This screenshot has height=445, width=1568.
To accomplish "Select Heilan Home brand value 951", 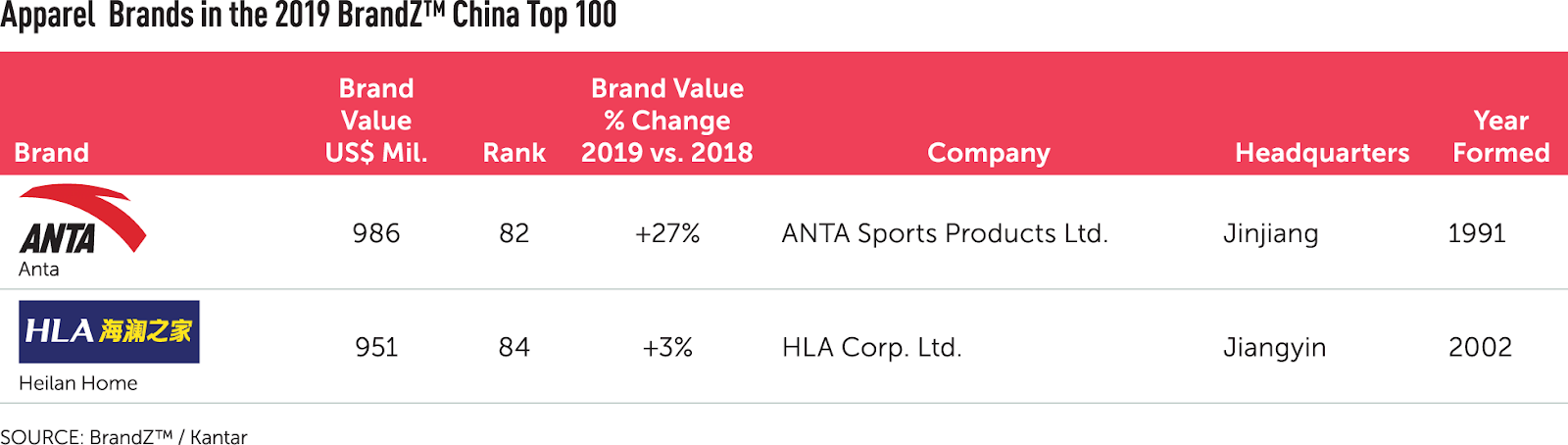I will click(x=376, y=347).
